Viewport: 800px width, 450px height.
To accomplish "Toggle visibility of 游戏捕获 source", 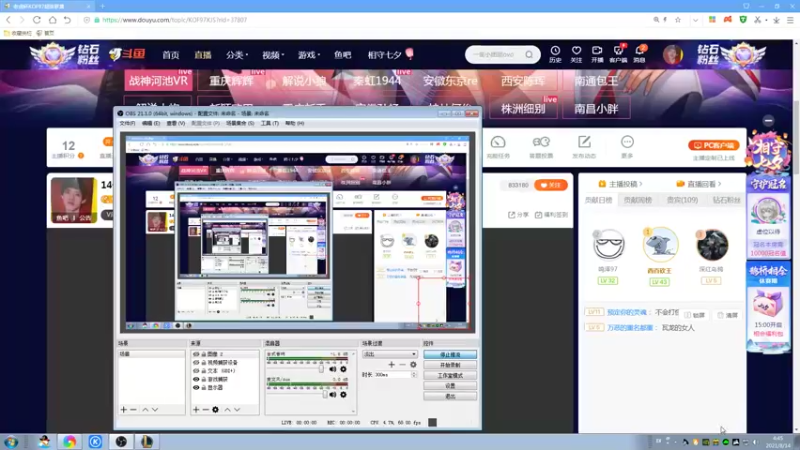I will tap(196, 379).
